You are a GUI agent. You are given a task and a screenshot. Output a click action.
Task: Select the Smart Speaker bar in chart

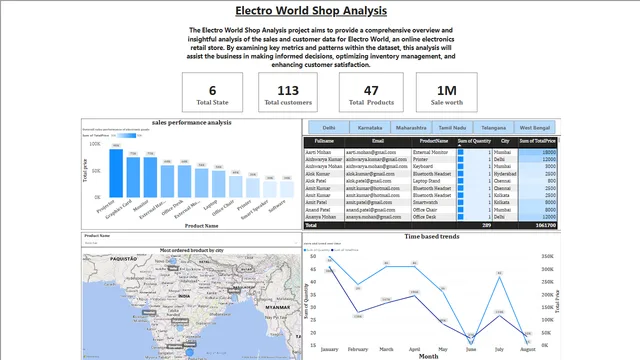coord(270,189)
